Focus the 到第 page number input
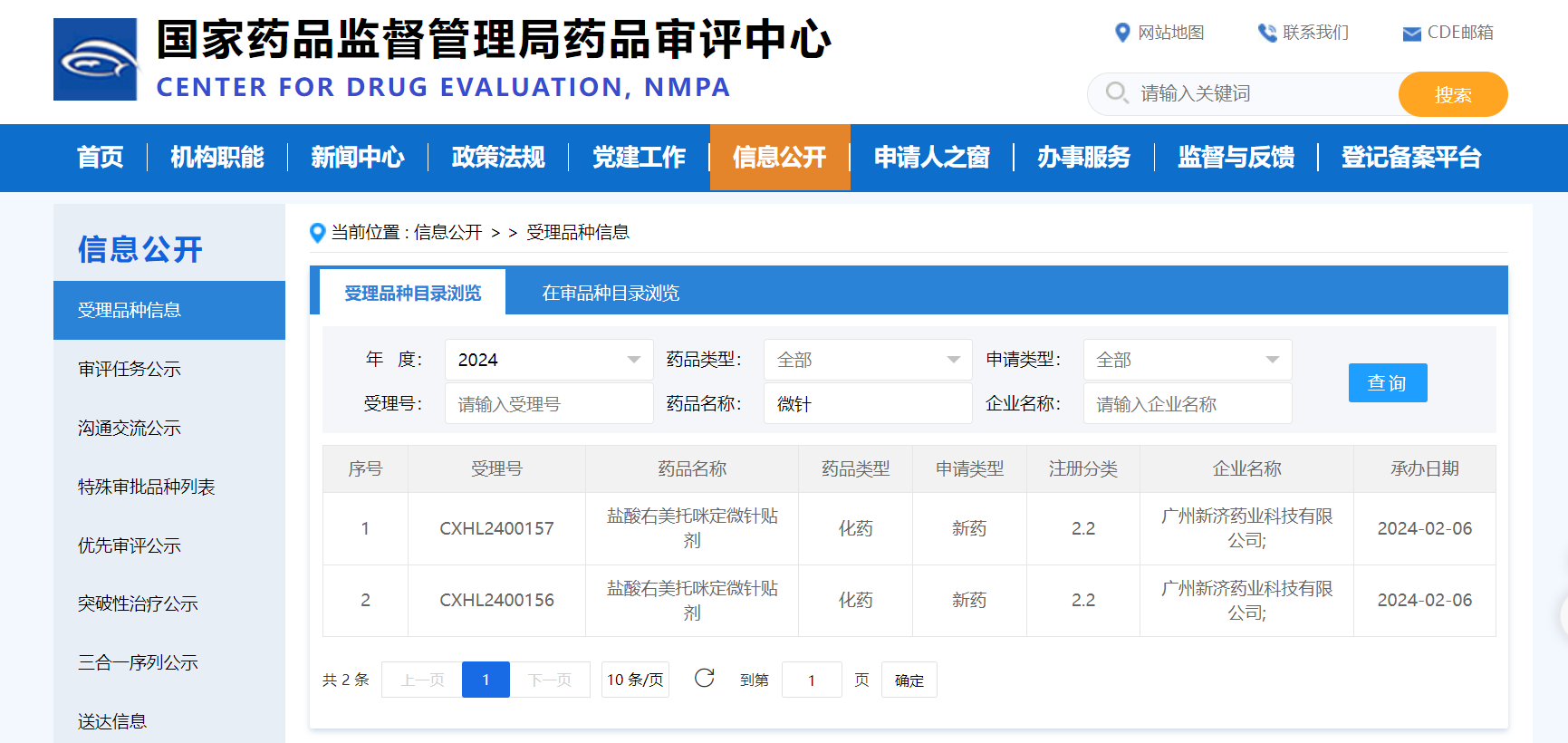This screenshot has height=743, width=1568. tap(812, 680)
